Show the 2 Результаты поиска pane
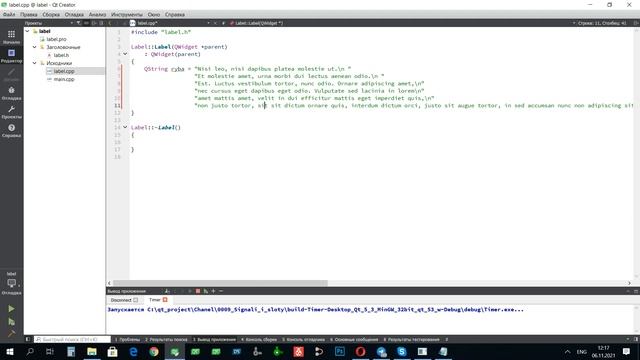 click(167, 339)
